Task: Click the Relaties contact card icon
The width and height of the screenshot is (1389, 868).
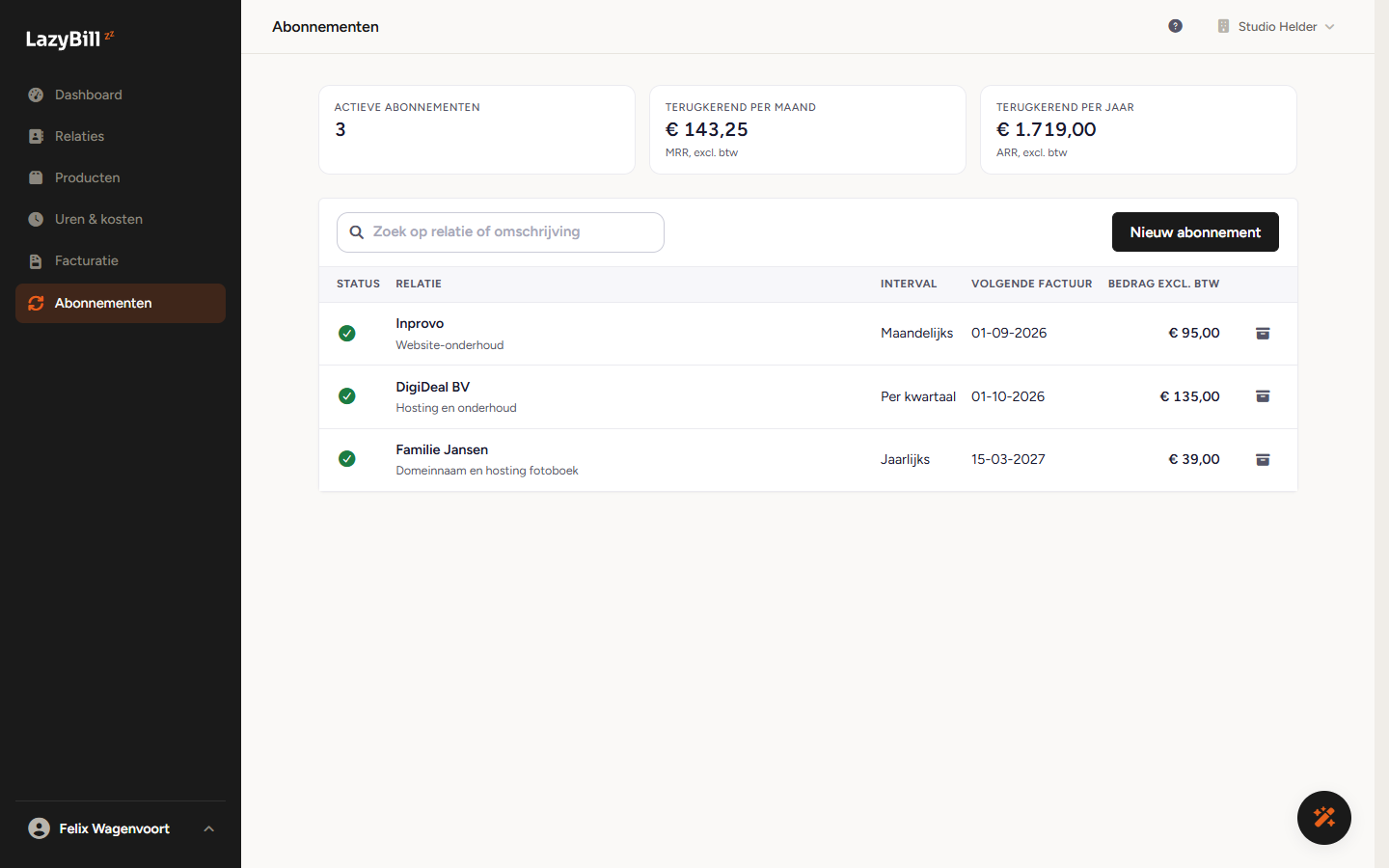Action: point(36,136)
